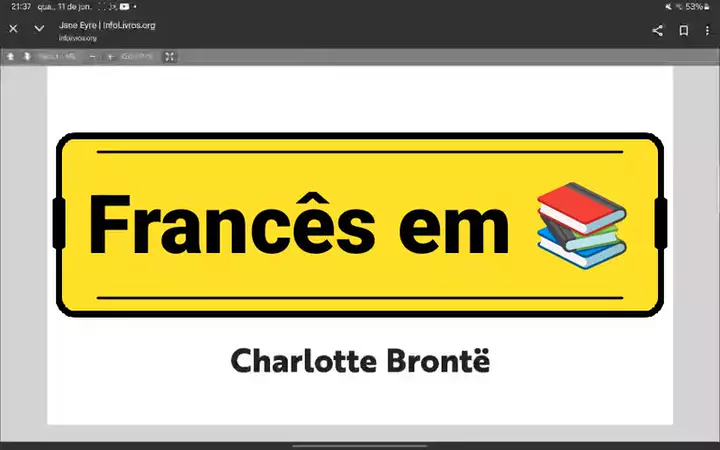Tap the infolivros.org URL text
This screenshot has width=720, height=450.
pos(78,37)
